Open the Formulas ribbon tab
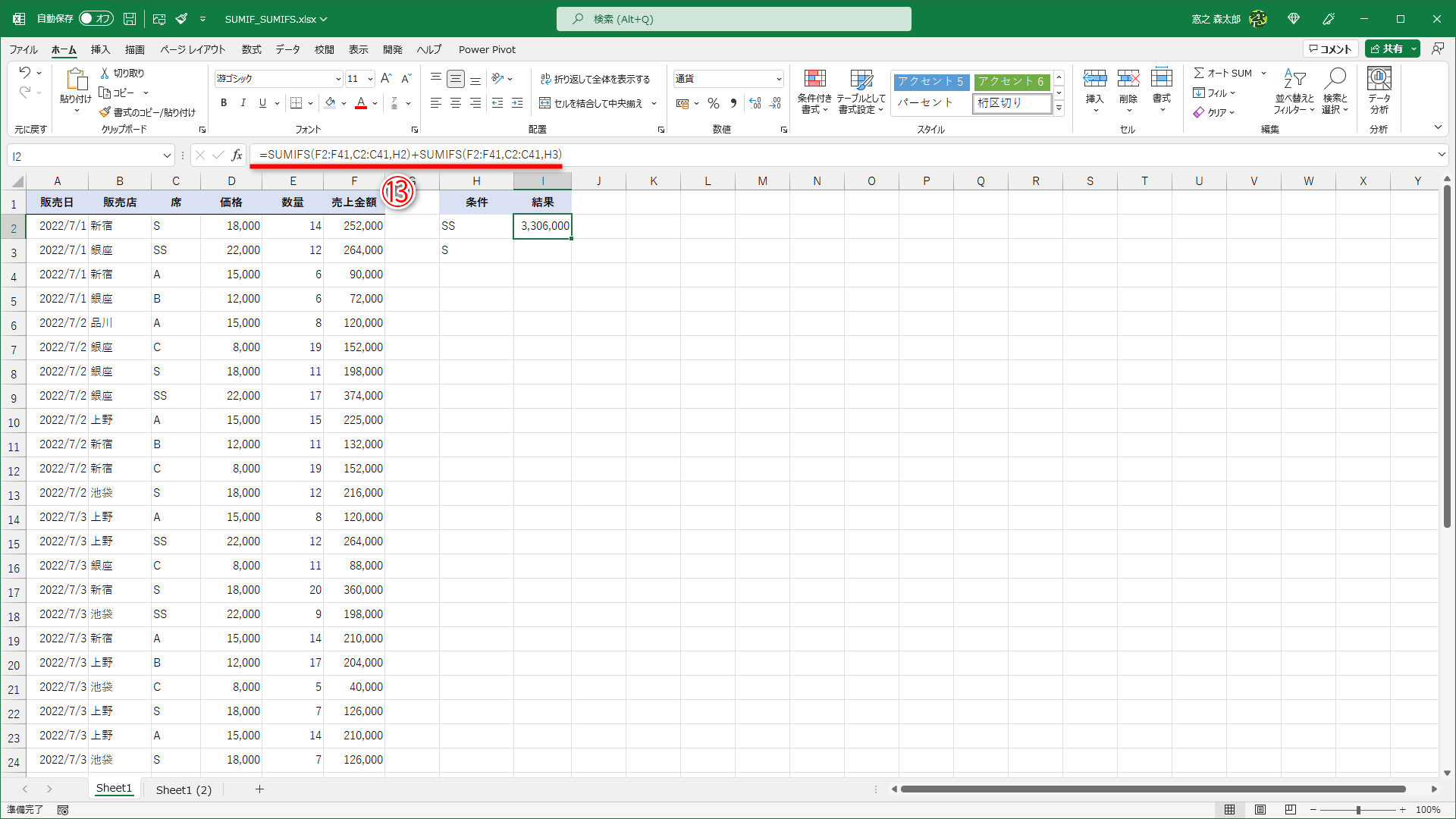 click(251, 49)
